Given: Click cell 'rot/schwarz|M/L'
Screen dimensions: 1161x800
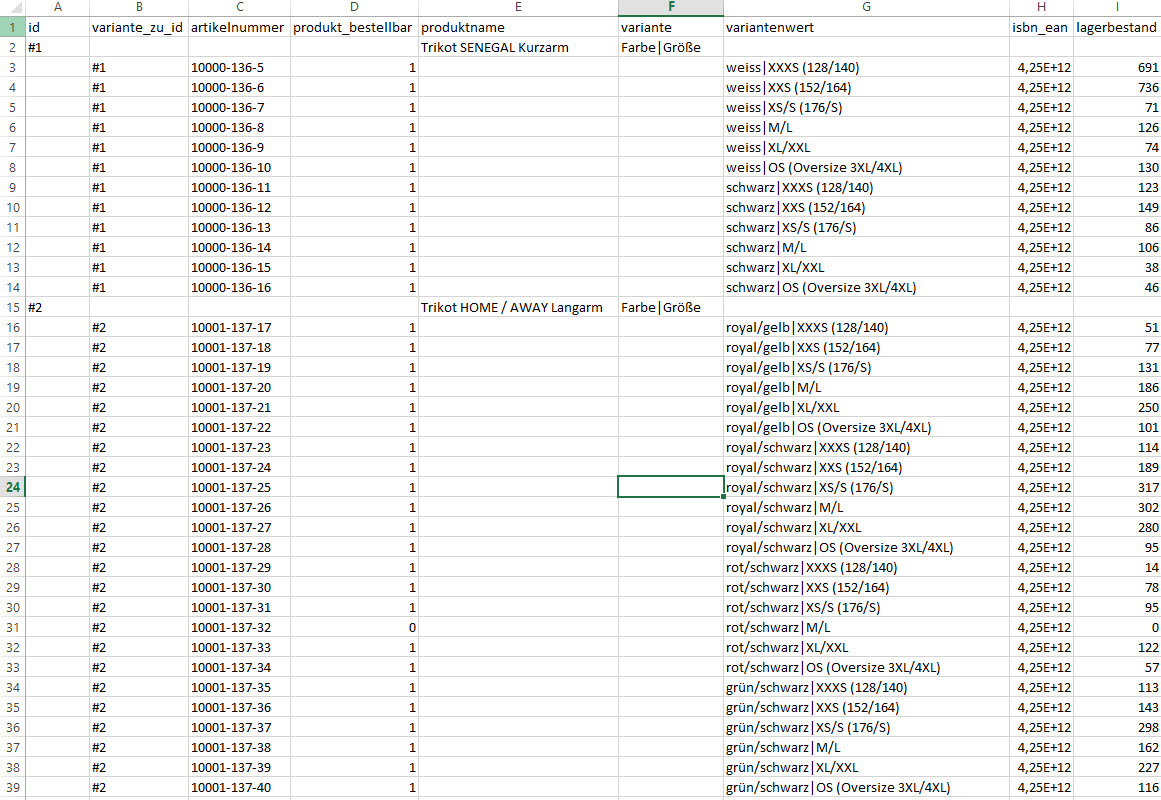Looking at the screenshot, I should (x=866, y=627).
